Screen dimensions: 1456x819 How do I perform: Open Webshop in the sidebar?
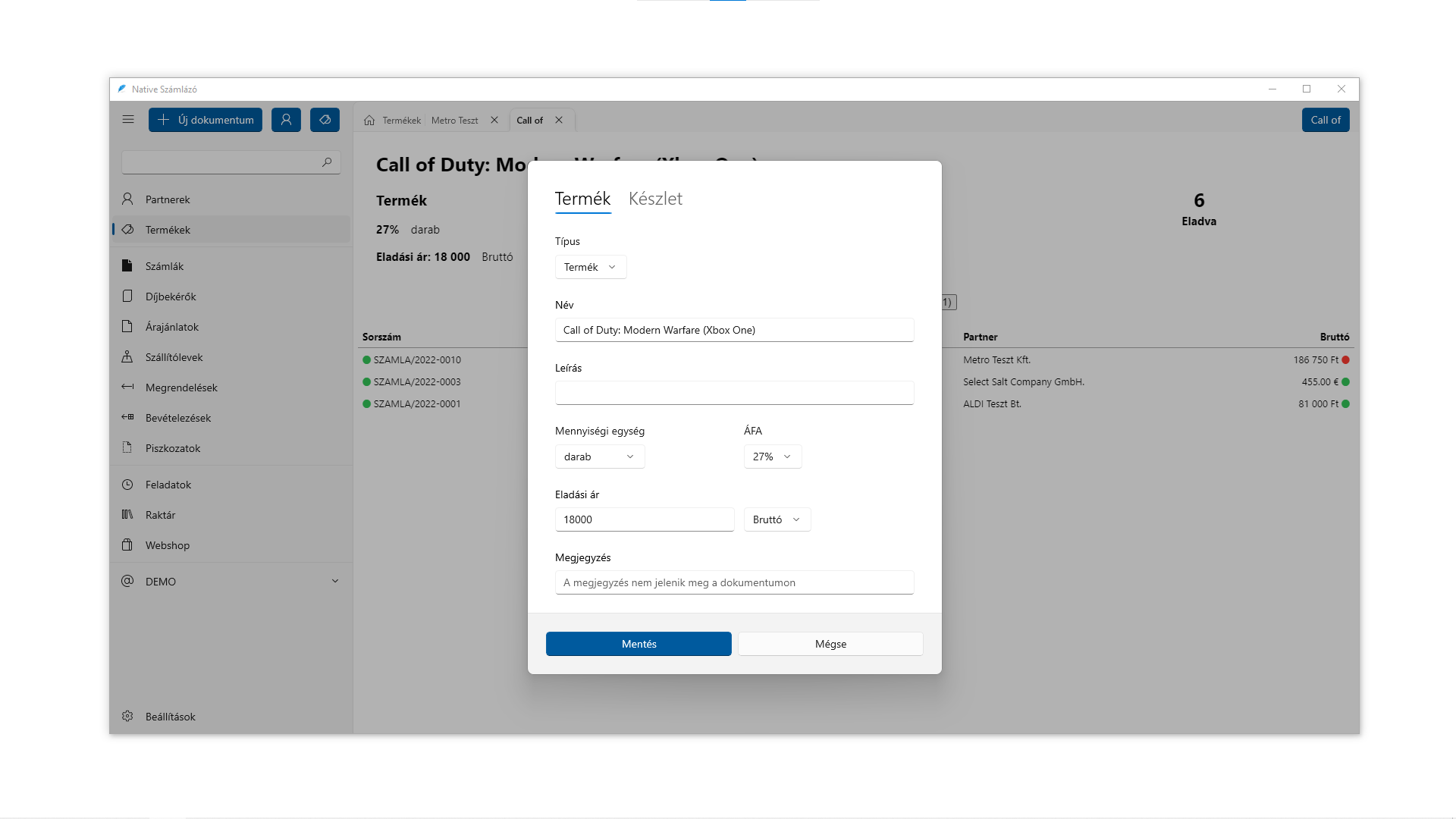point(168,545)
